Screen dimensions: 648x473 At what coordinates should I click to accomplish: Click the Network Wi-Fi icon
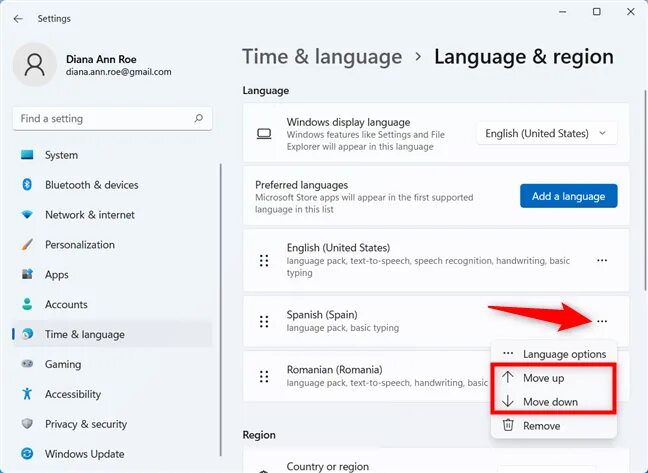27,215
